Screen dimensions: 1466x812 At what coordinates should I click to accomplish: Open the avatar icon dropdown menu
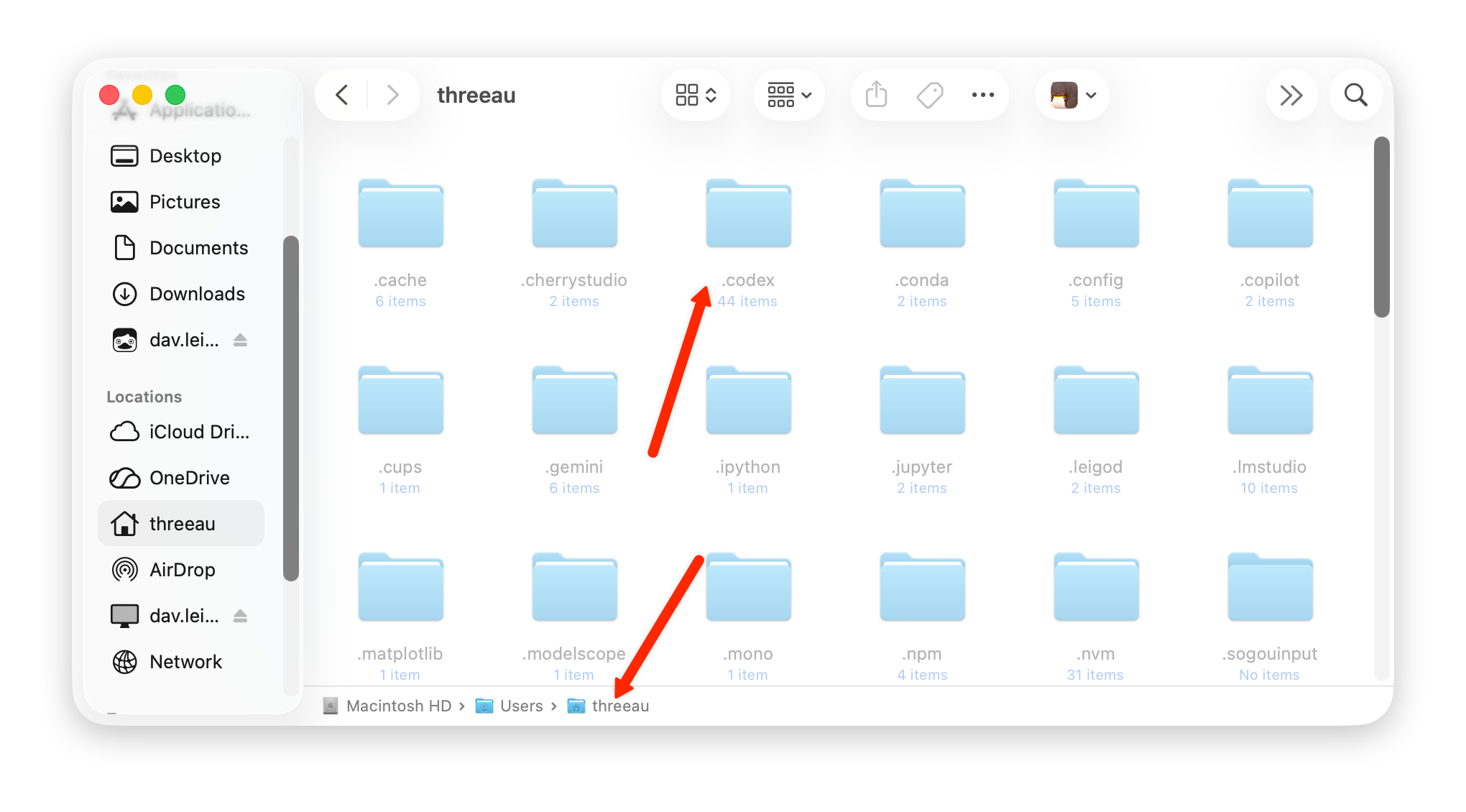tap(1073, 95)
